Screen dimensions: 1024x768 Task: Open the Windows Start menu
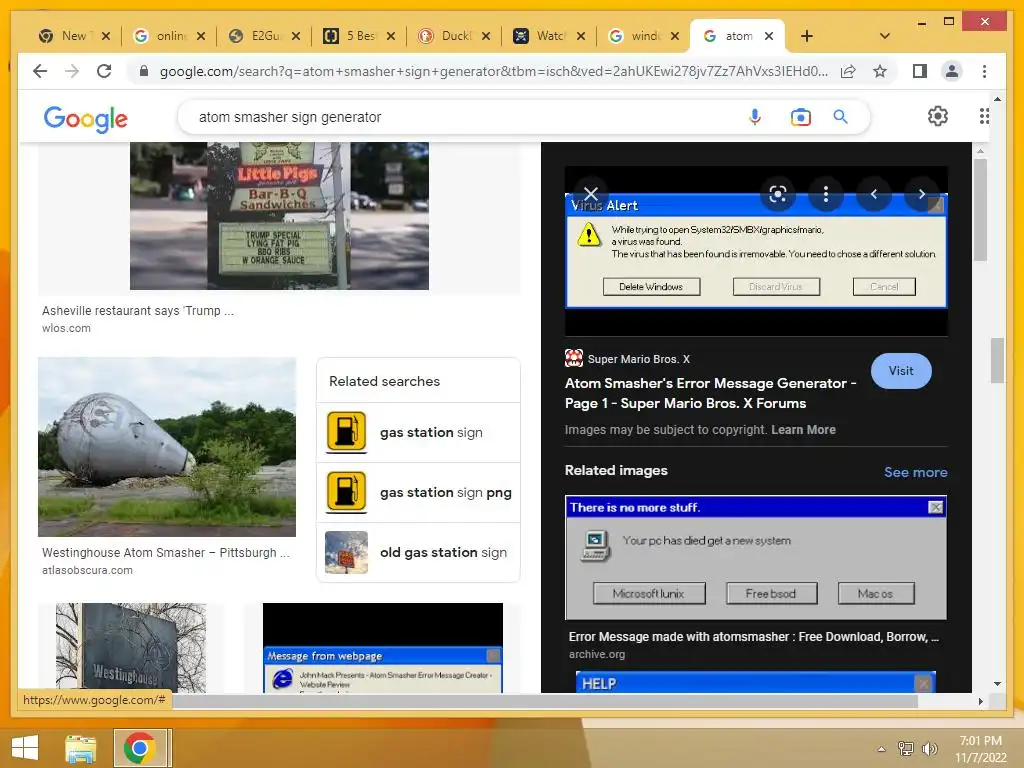25,748
